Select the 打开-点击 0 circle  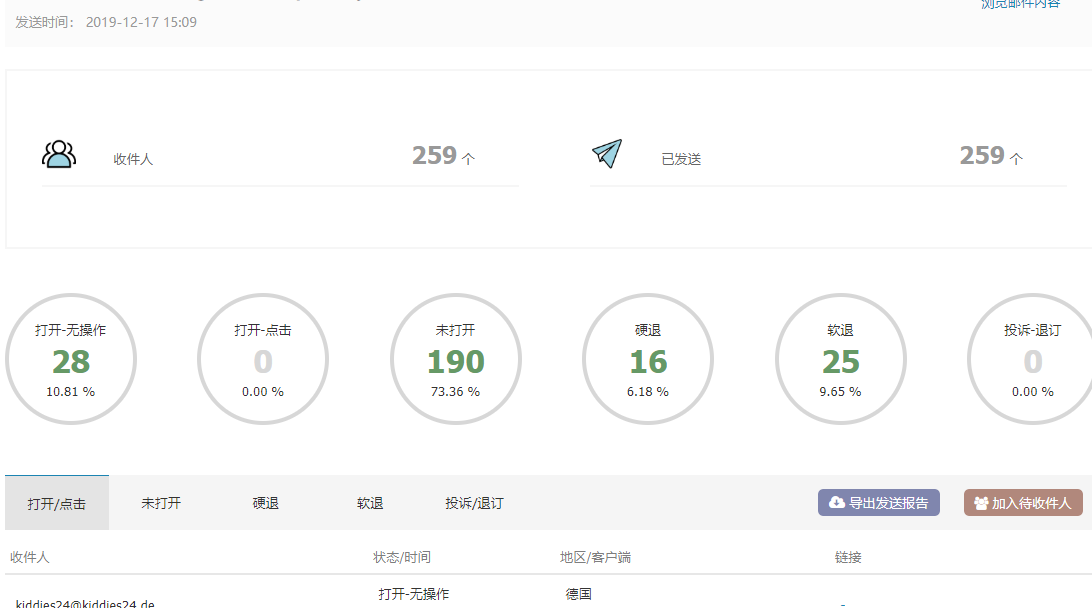pos(263,359)
